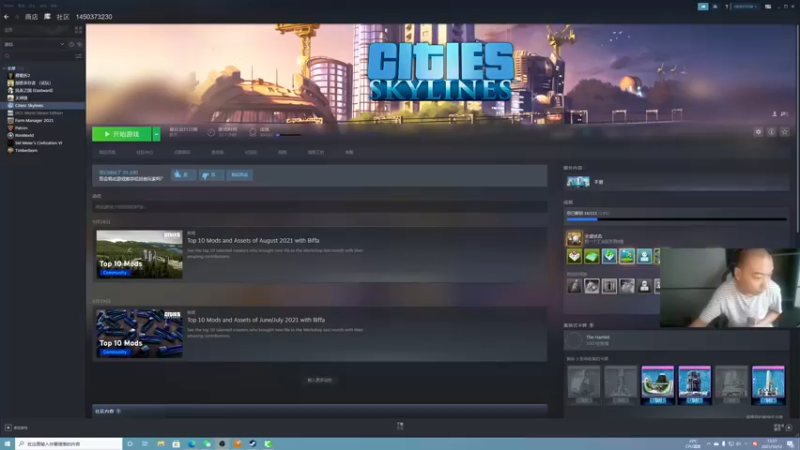Open Steam from the taskbar
The image size is (800, 450).
(253, 444)
